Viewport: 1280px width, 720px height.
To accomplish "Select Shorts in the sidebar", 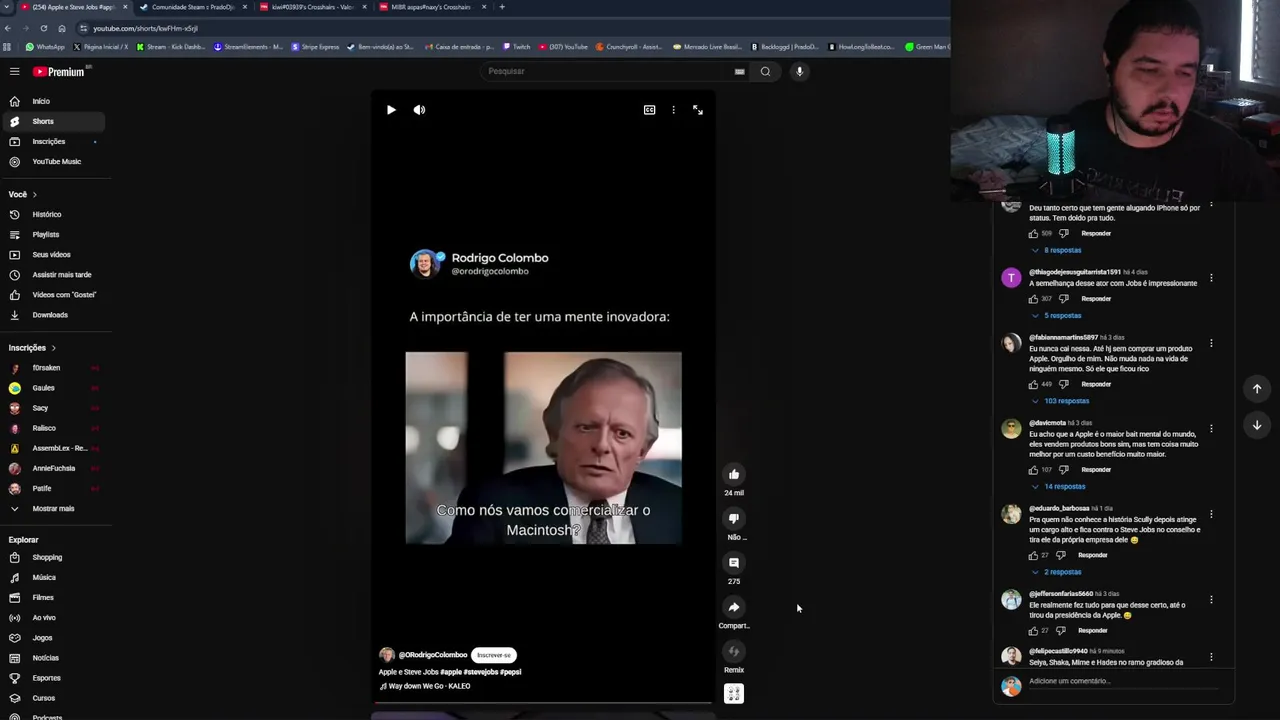I will click(52, 121).
